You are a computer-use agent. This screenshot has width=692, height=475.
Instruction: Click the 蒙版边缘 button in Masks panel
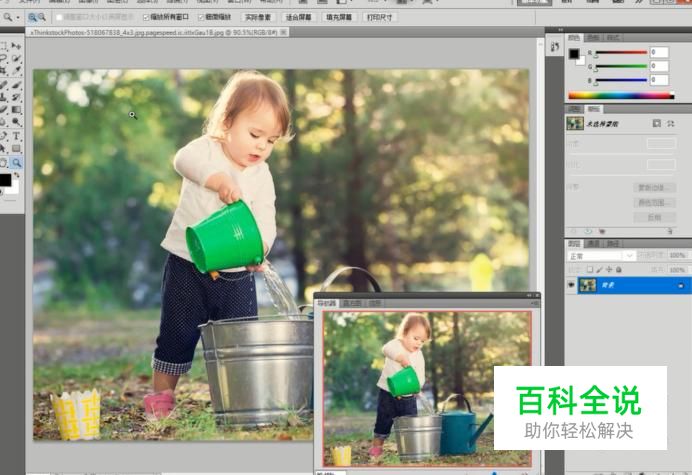[654, 188]
